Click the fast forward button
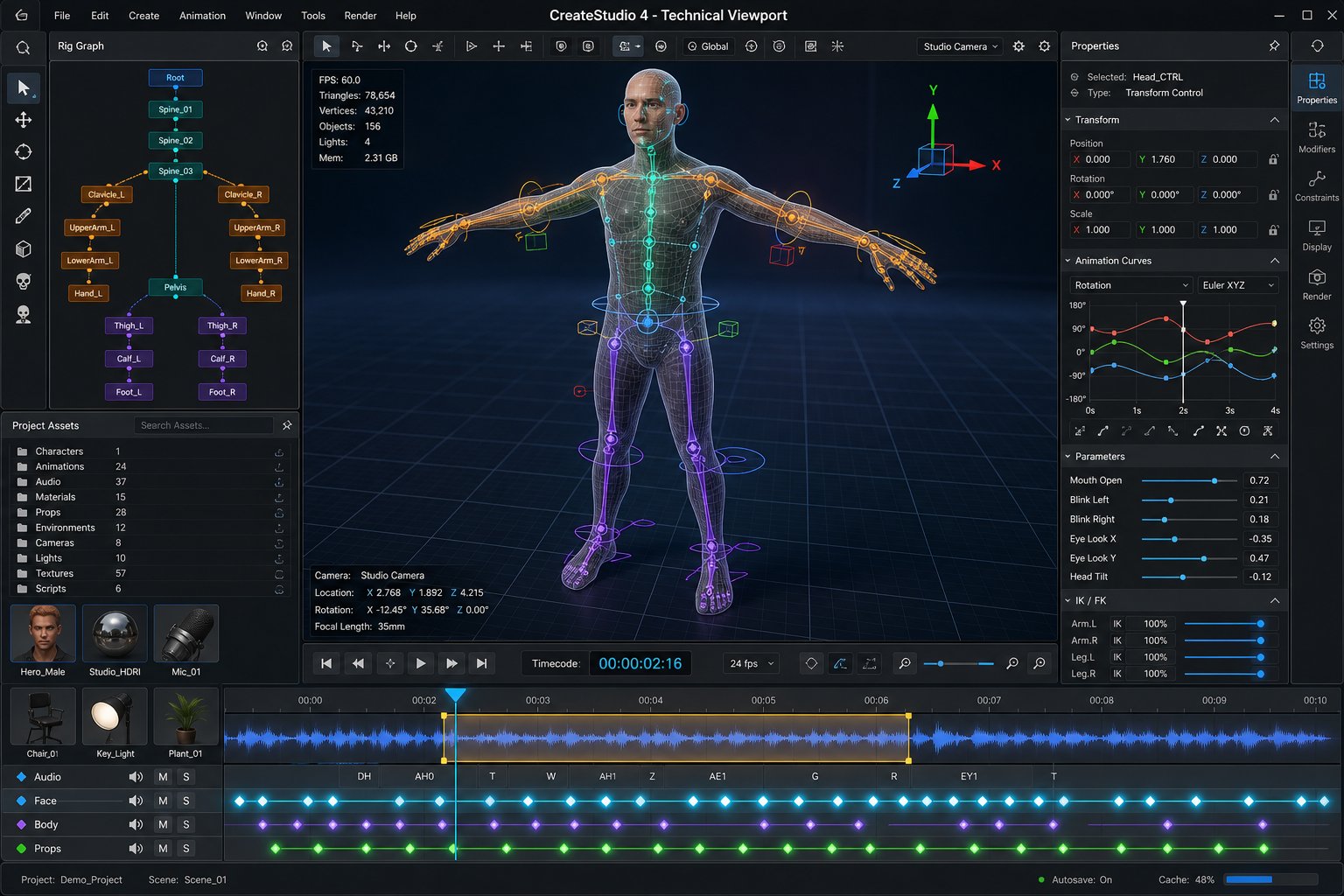Screen dimensions: 1344x896 [x=451, y=663]
